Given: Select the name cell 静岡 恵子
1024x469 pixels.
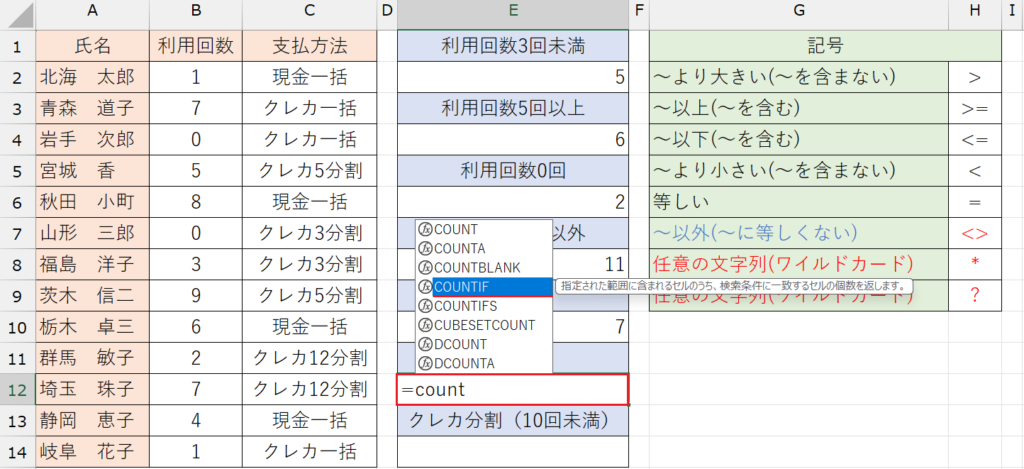Looking at the screenshot, I should click(93, 421).
